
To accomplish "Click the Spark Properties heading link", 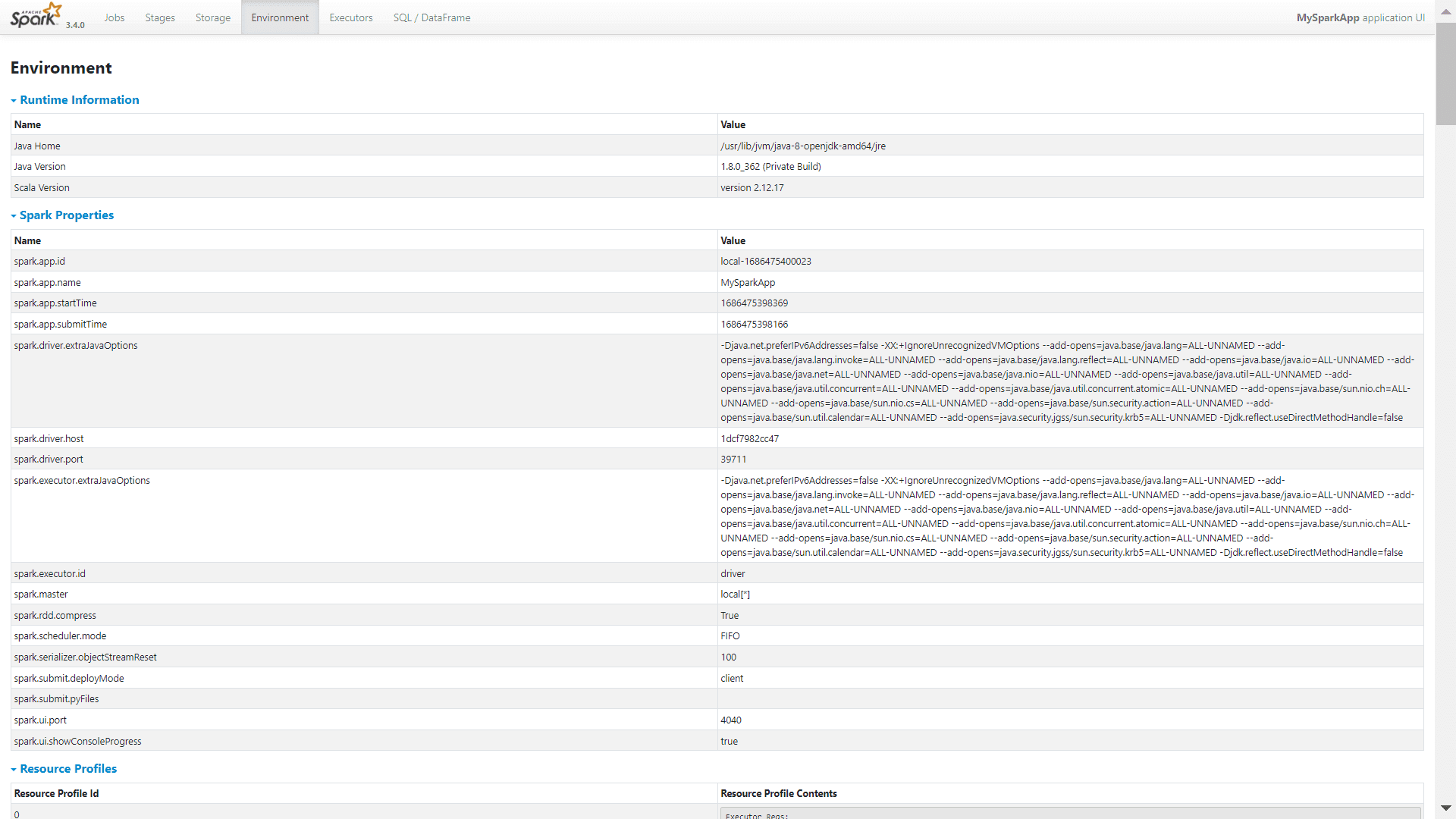I will coord(67,215).
